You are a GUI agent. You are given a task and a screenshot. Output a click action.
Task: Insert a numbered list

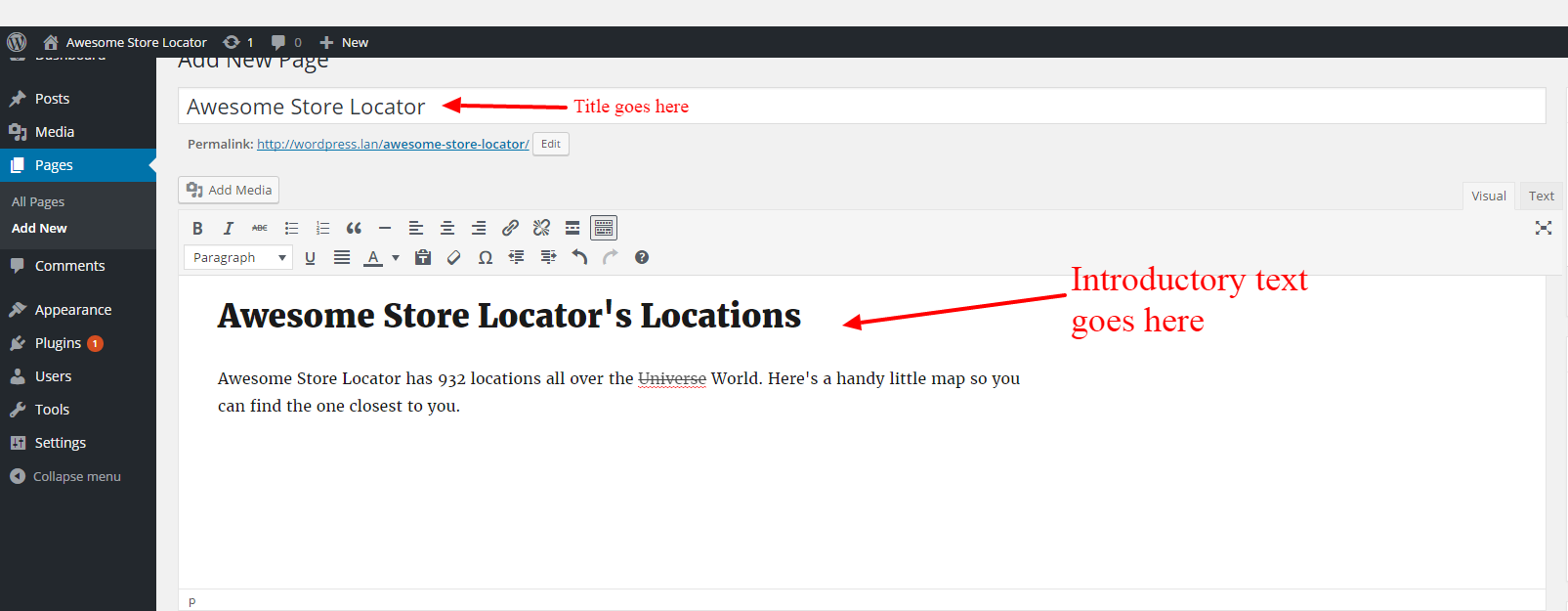coord(322,228)
